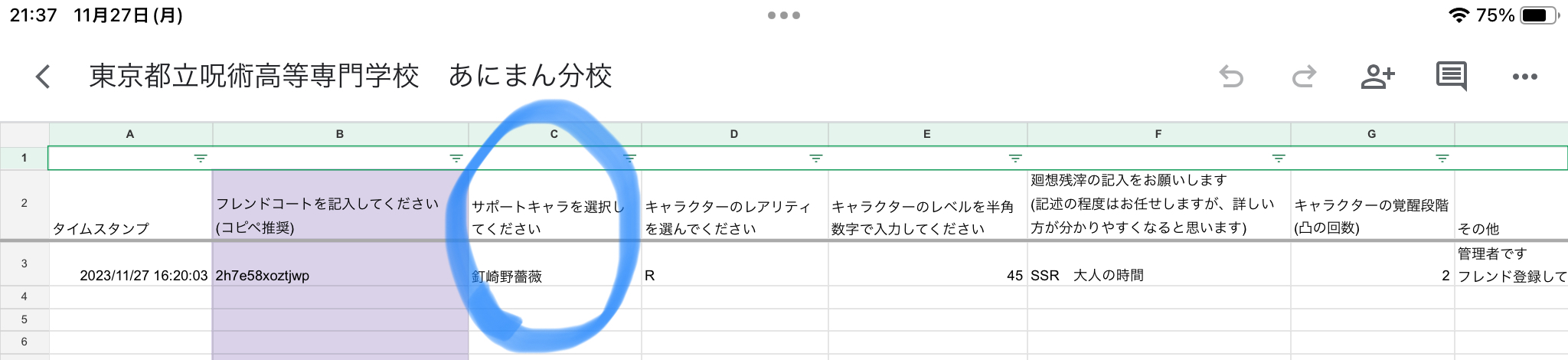1568x360 pixels.
Task: Open the filter dropdown in column A
Action: (201, 159)
